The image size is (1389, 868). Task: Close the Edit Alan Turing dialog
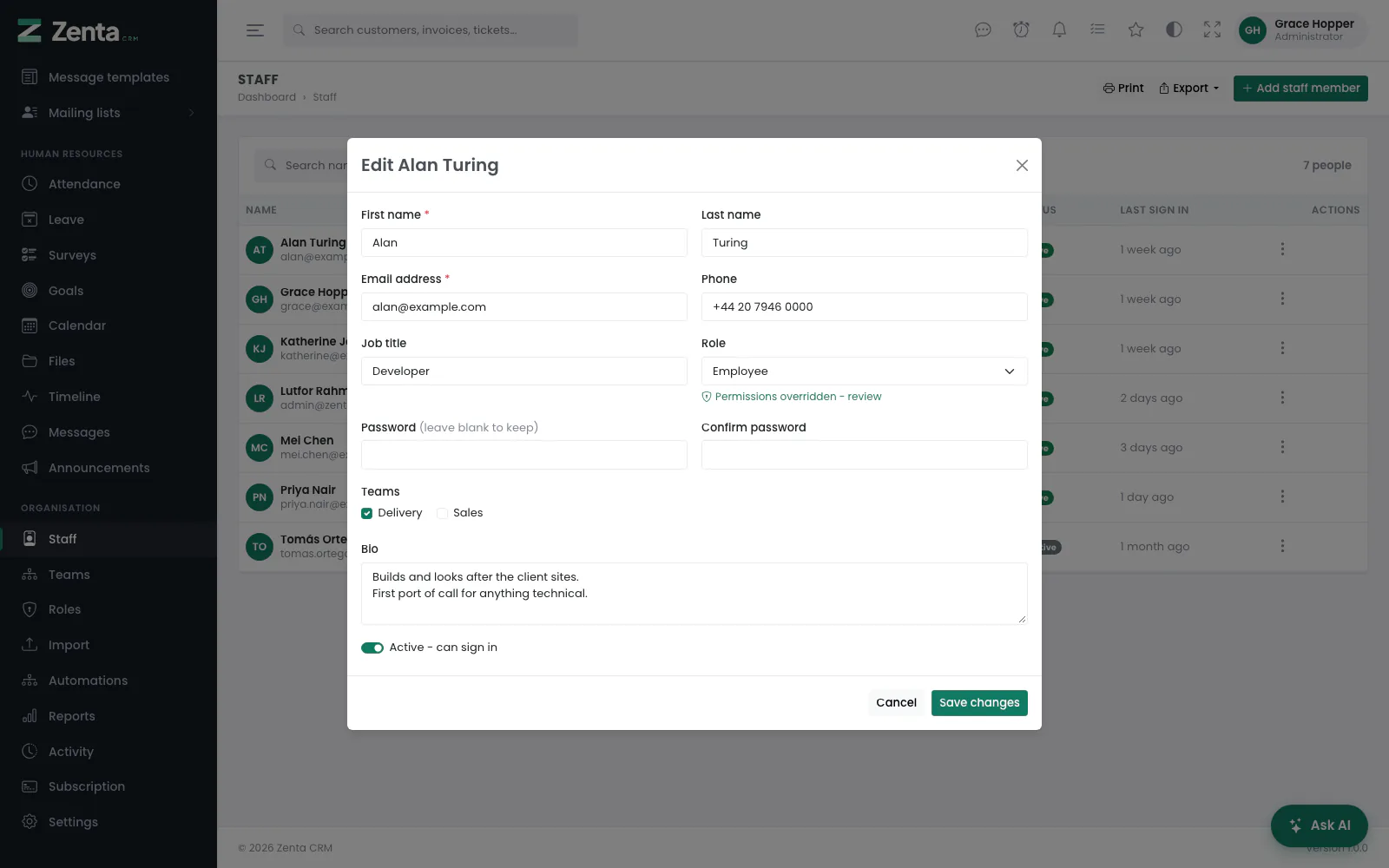(x=1022, y=165)
